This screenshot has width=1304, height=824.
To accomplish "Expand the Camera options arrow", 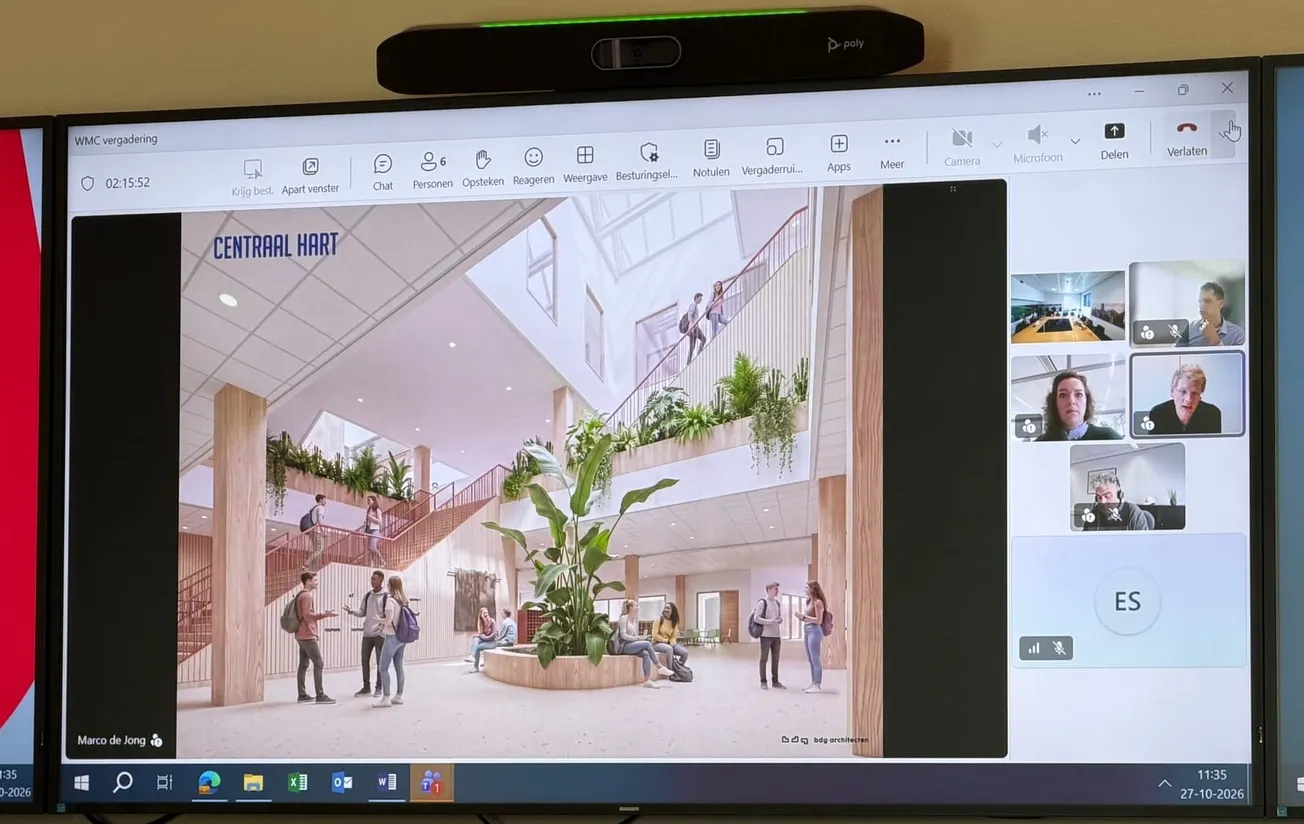I will click(997, 145).
